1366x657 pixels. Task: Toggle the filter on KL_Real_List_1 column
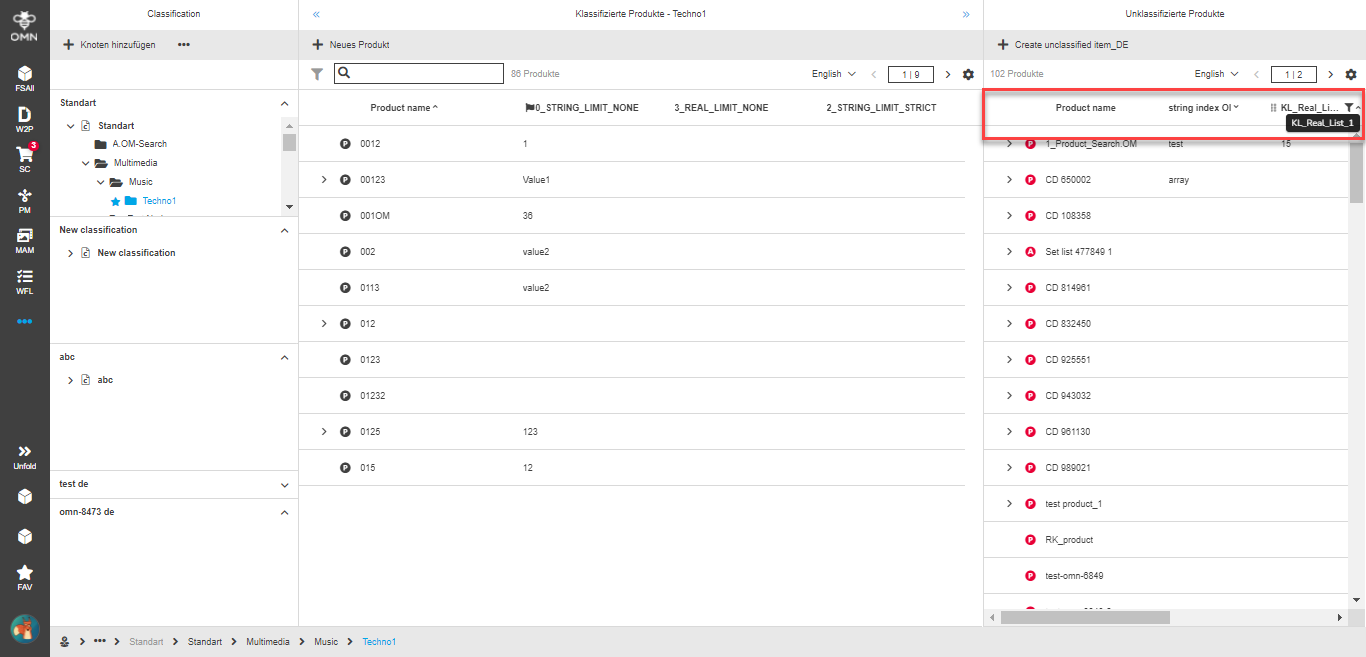coord(1349,107)
